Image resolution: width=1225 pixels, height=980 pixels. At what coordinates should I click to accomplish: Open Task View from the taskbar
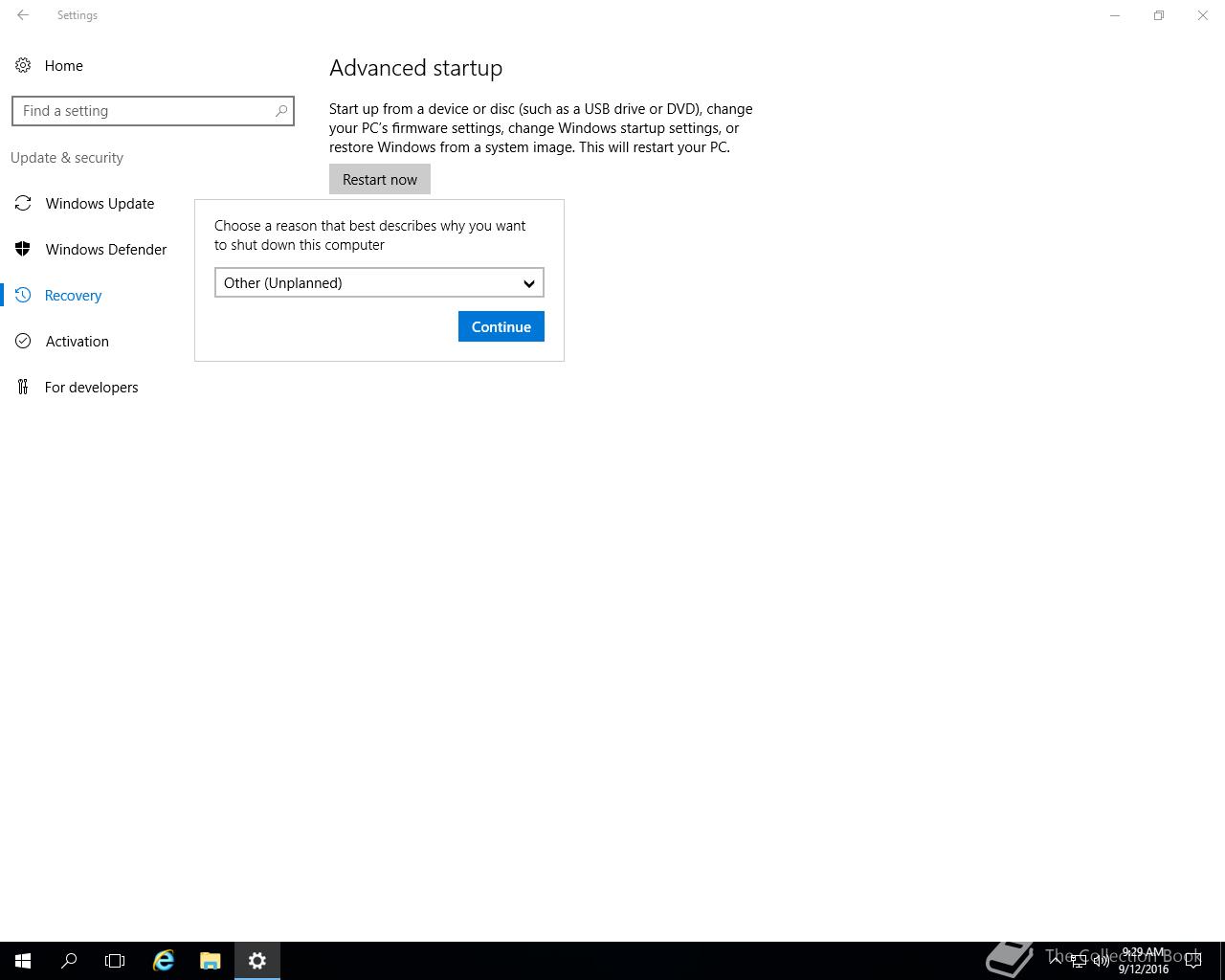115,961
